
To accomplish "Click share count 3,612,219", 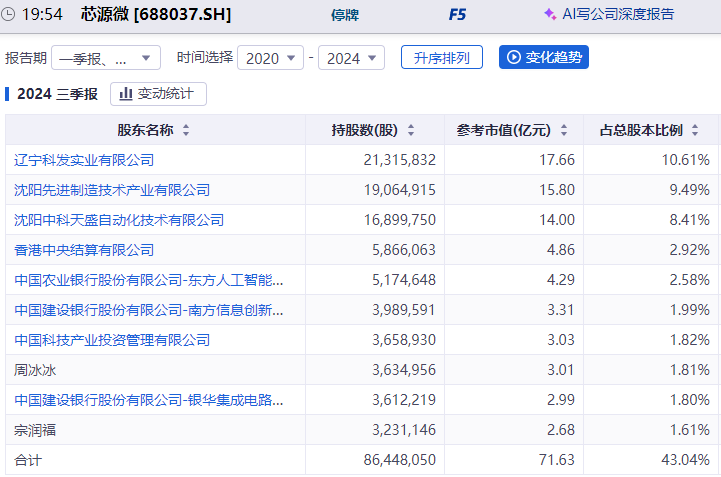I will 404,400.
